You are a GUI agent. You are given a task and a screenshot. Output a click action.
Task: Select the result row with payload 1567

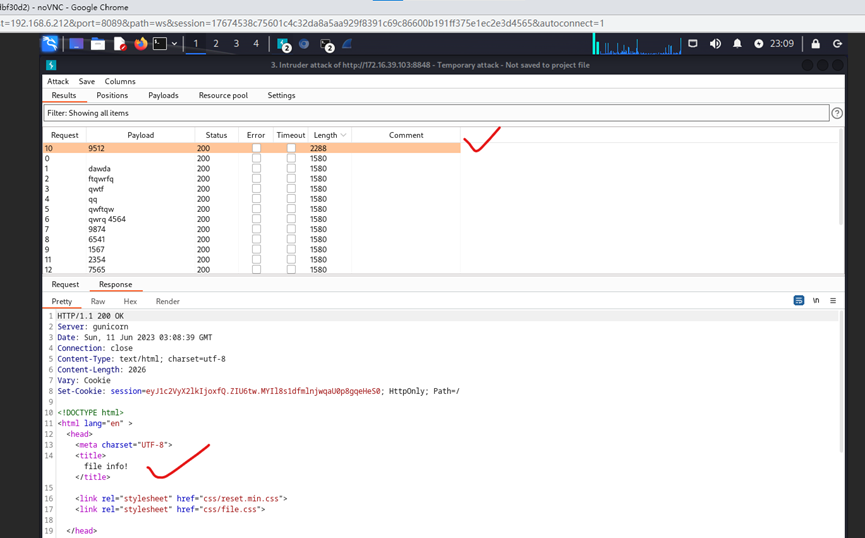pos(252,249)
